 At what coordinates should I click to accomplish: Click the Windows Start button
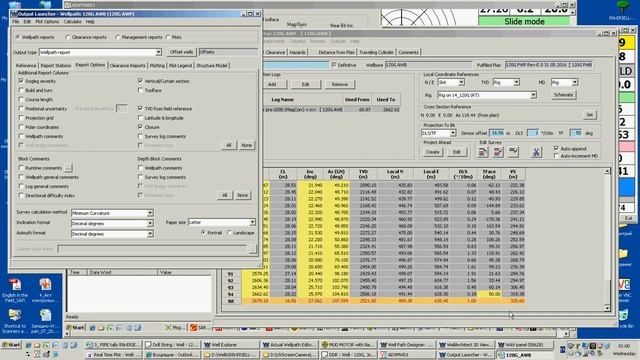11,345
